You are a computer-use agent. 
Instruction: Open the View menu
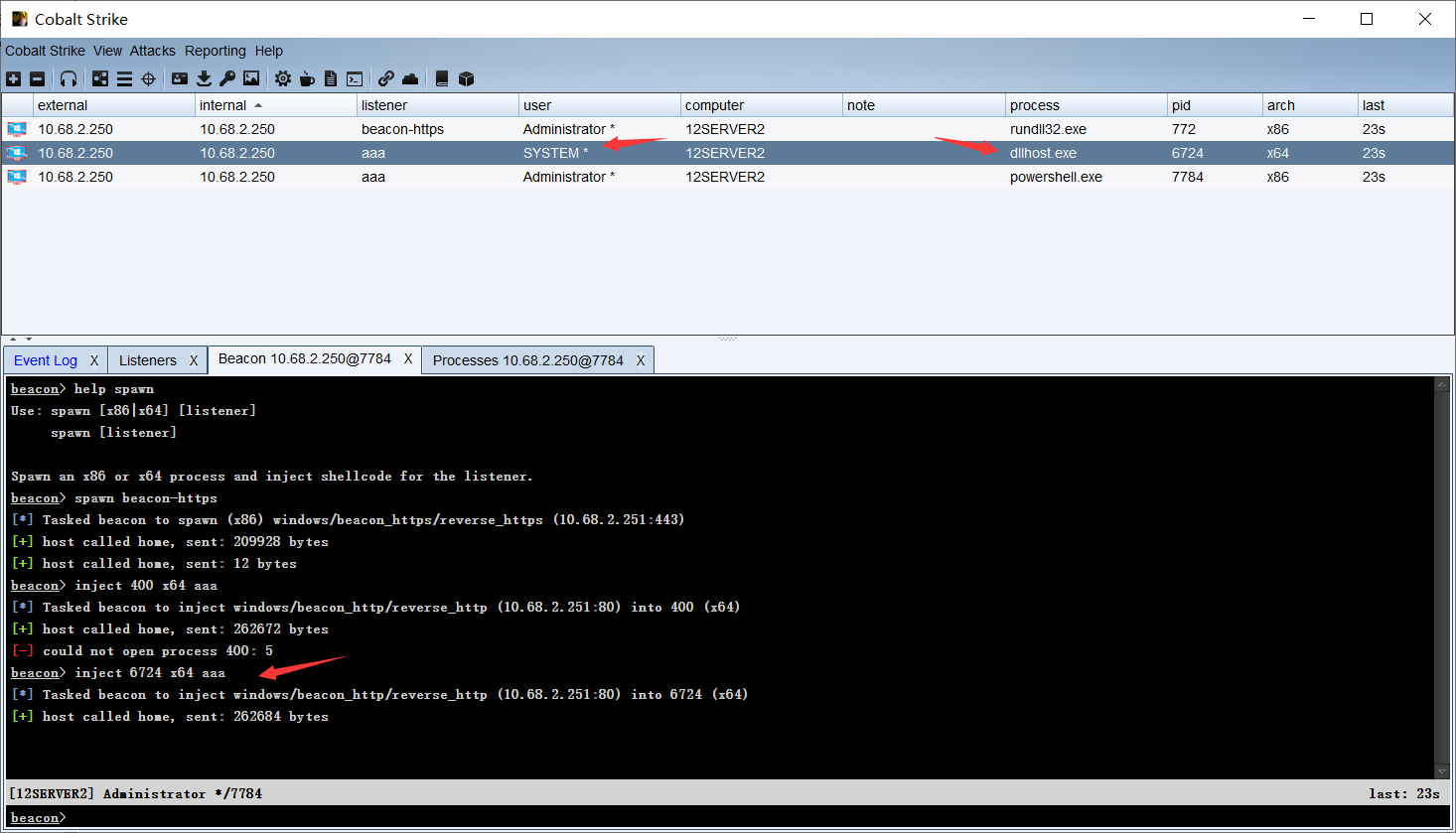coord(107,51)
